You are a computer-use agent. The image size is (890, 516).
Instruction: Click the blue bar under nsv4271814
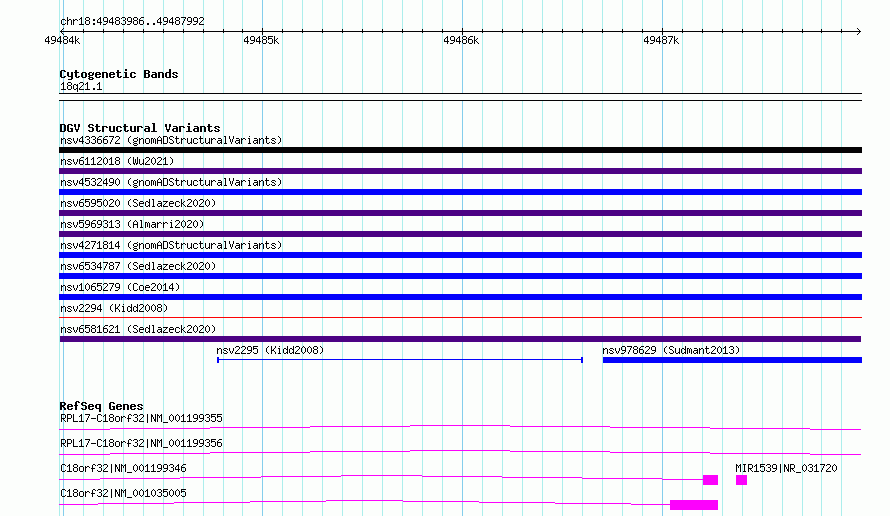(460, 255)
